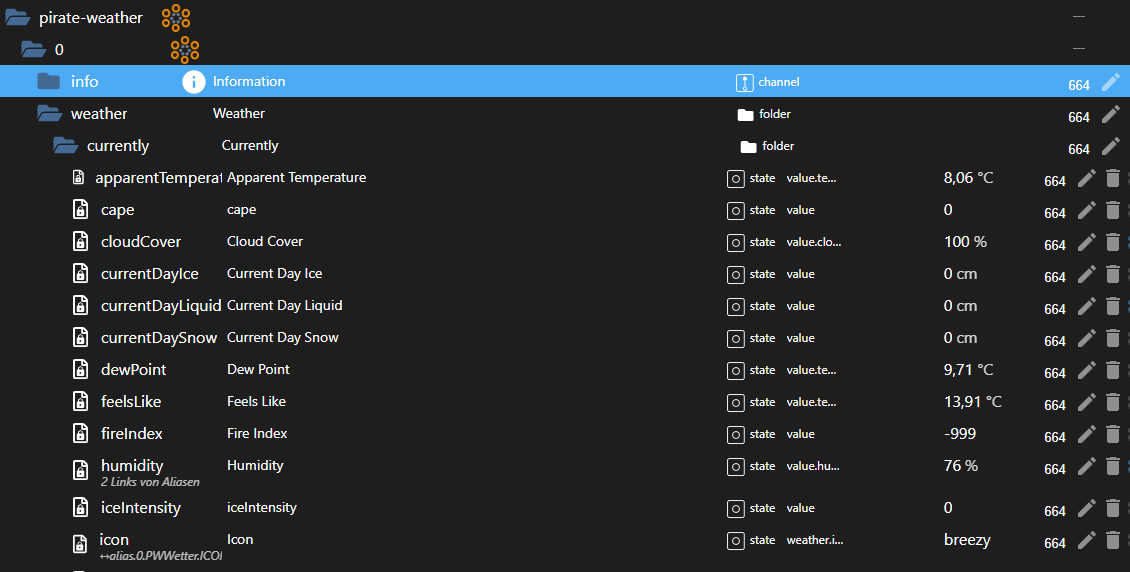Remove the icon state via trash
This screenshot has height=572, width=1130.
point(1113,540)
